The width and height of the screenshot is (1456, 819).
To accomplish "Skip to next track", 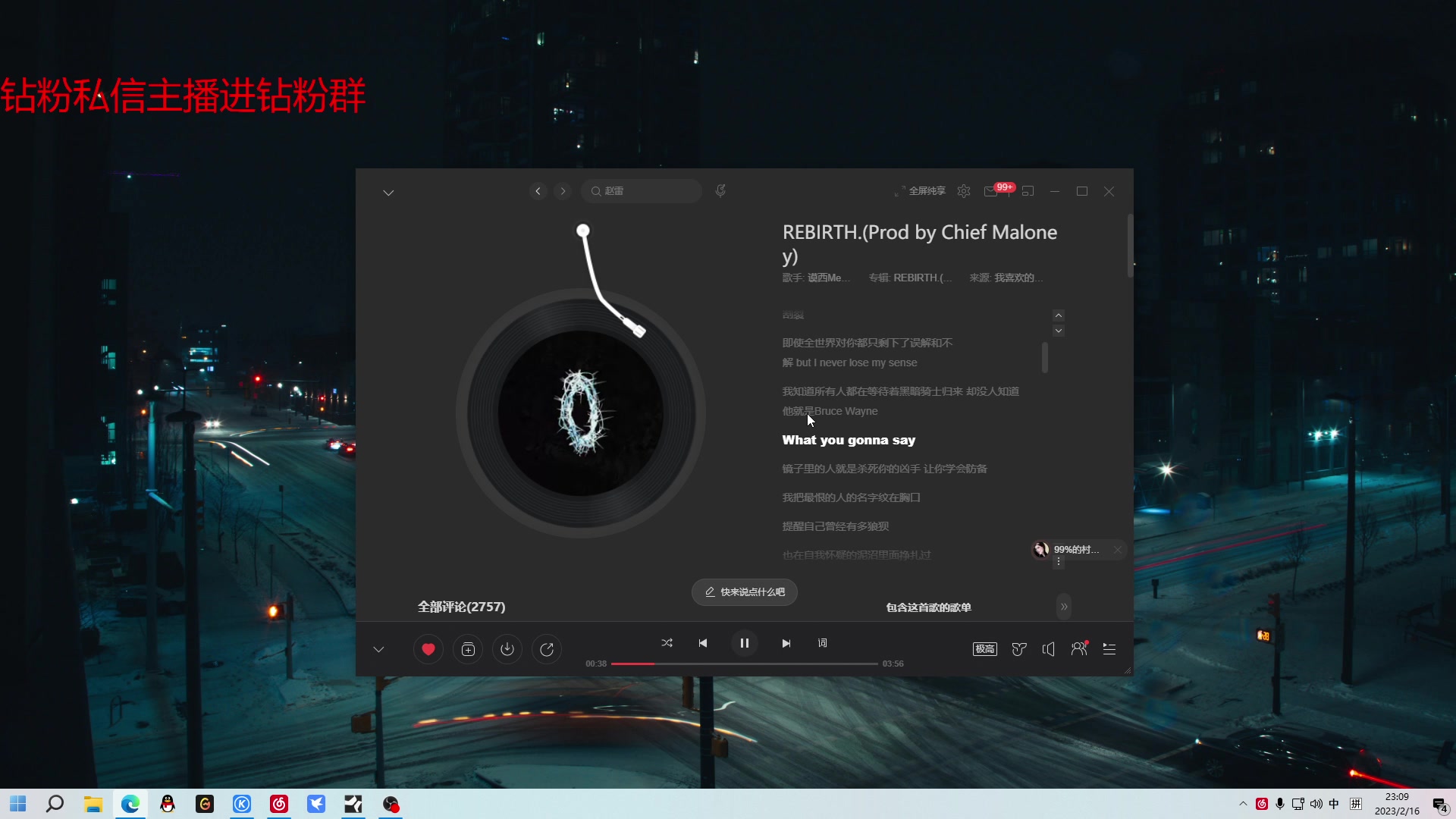I will 786,643.
